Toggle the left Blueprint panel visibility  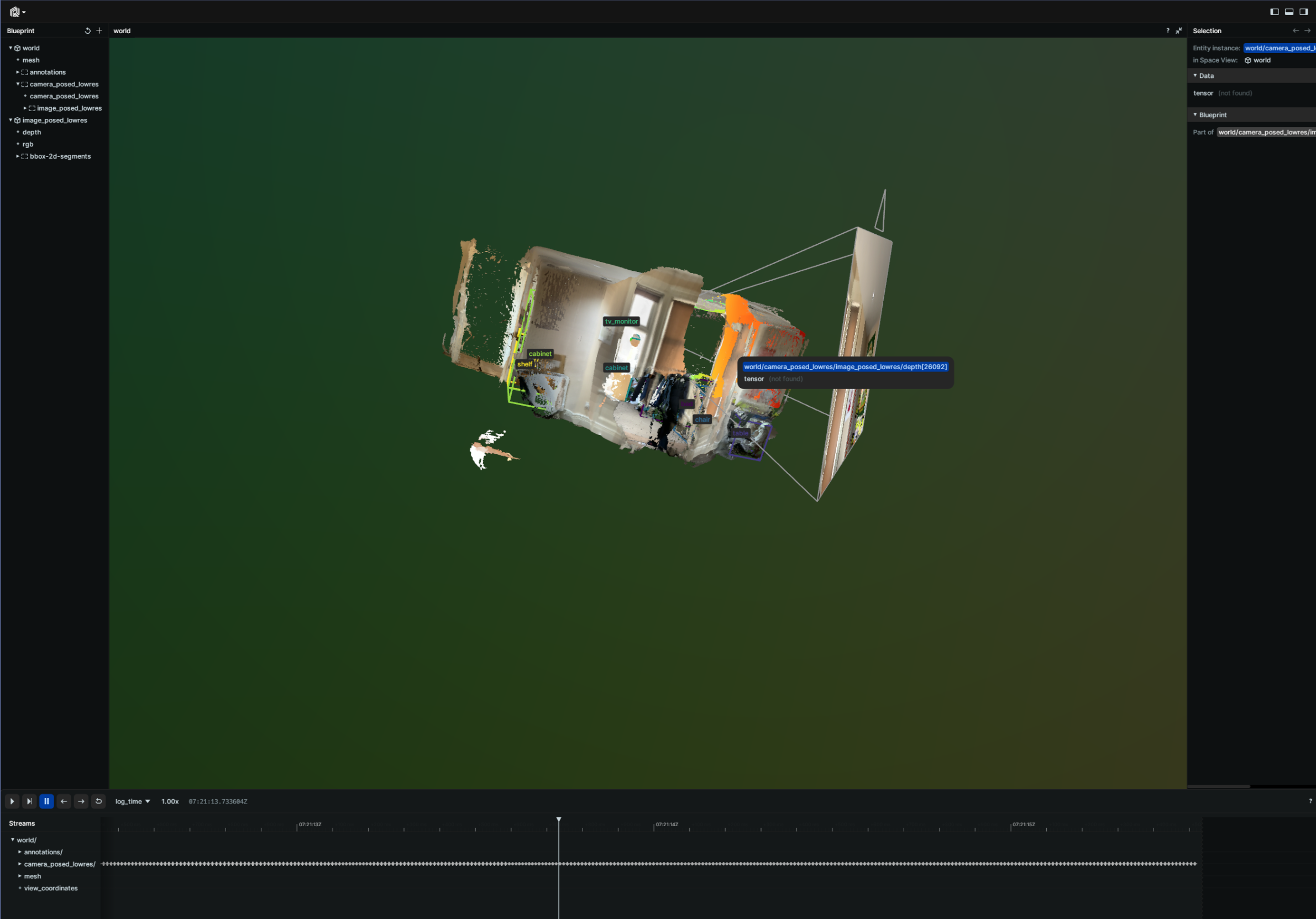1274,12
